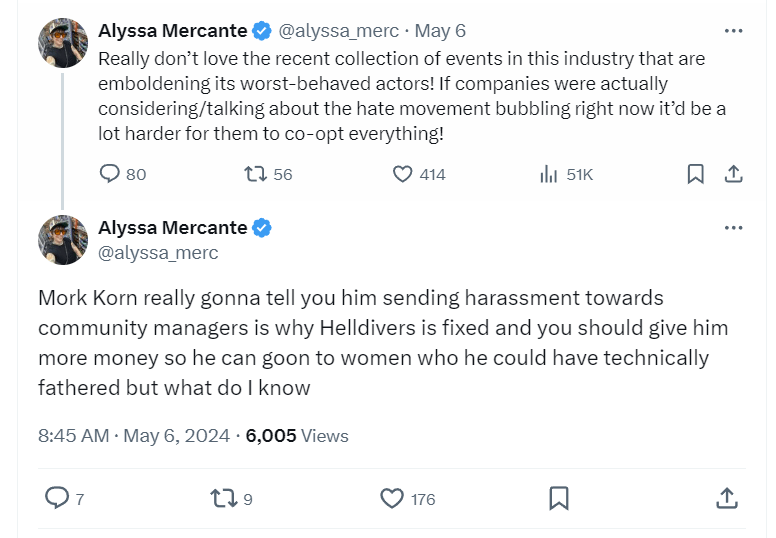Reply to the first tweet with 80 replies
The width and height of the screenshot is (776, 538).
(x=111, y=174)
